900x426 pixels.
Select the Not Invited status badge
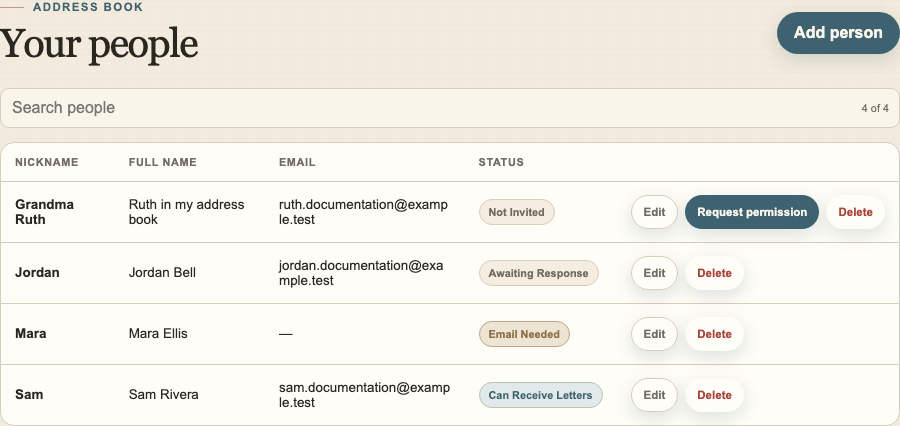click(517, 212)
